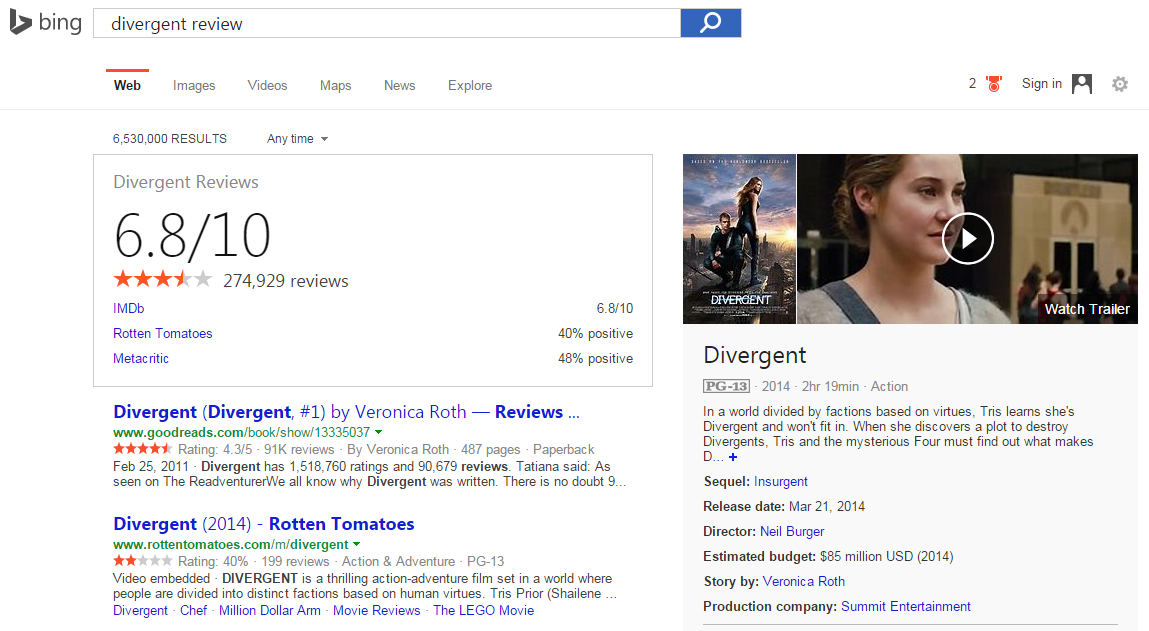Open the Metacritic reviews link
Image resolution: width=1149 pixels, height=631 pixels.
(141, 359)
